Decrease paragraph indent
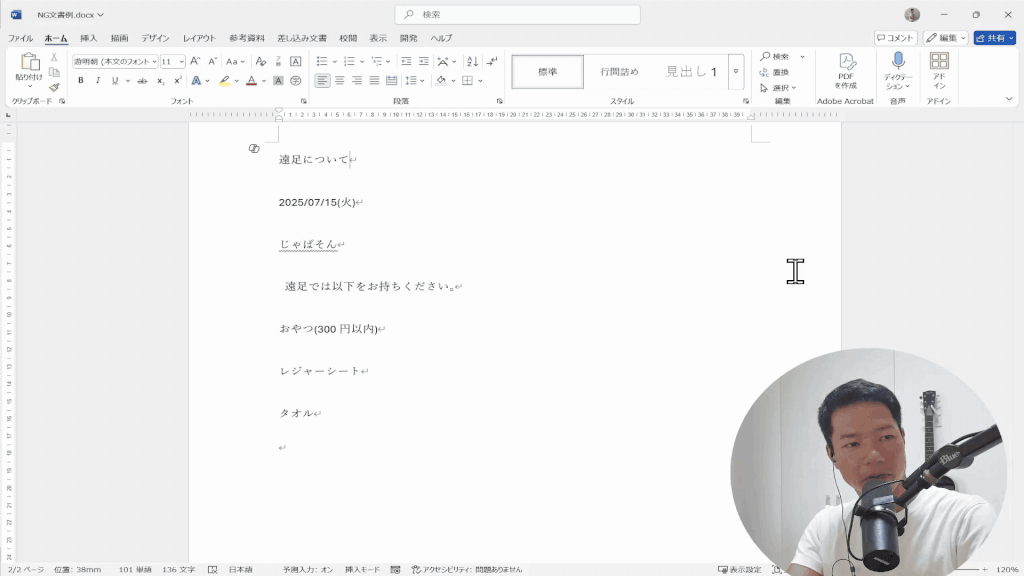Image resolution: width=1024 pixels, height=576 pixels. coord(406,61)
